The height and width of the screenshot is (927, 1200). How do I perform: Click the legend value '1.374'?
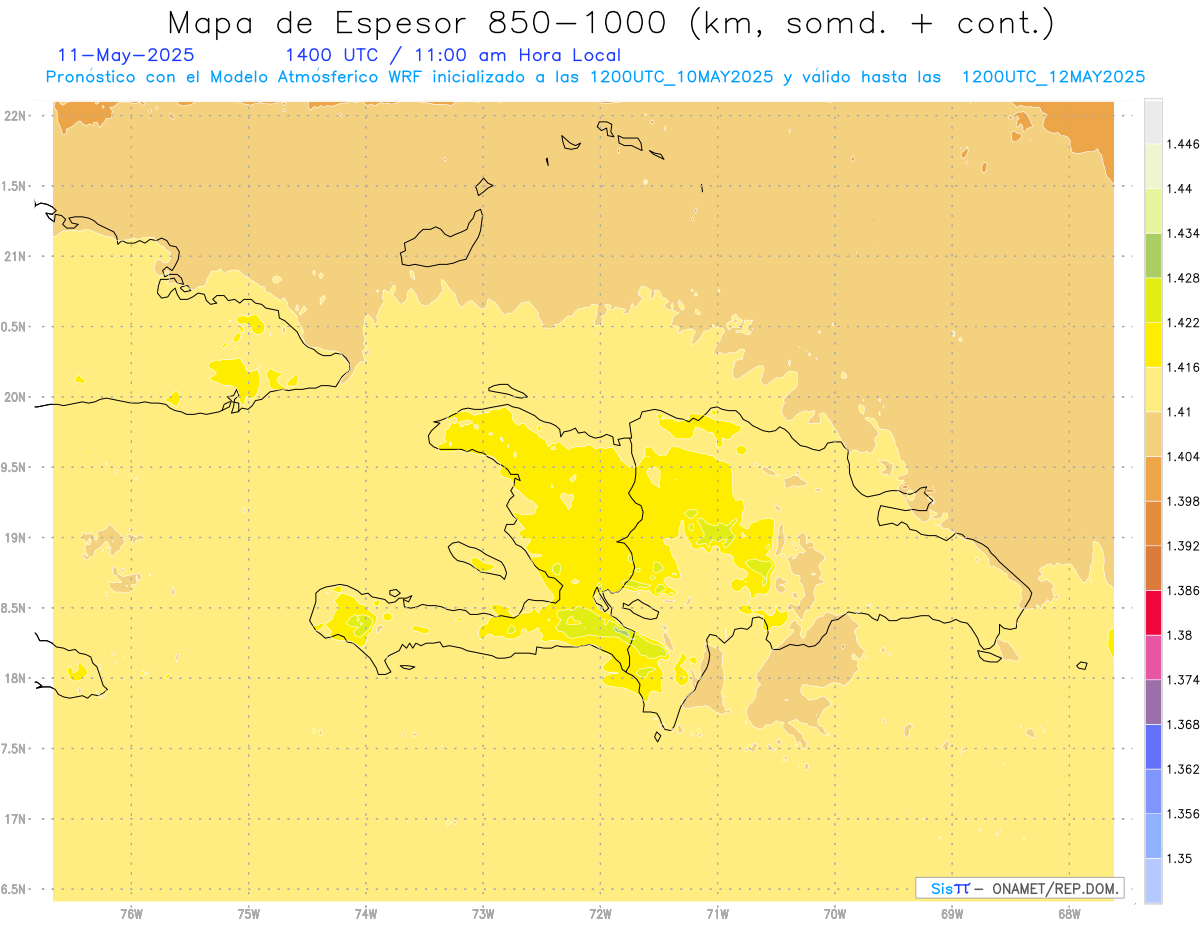click(1184, 680)
